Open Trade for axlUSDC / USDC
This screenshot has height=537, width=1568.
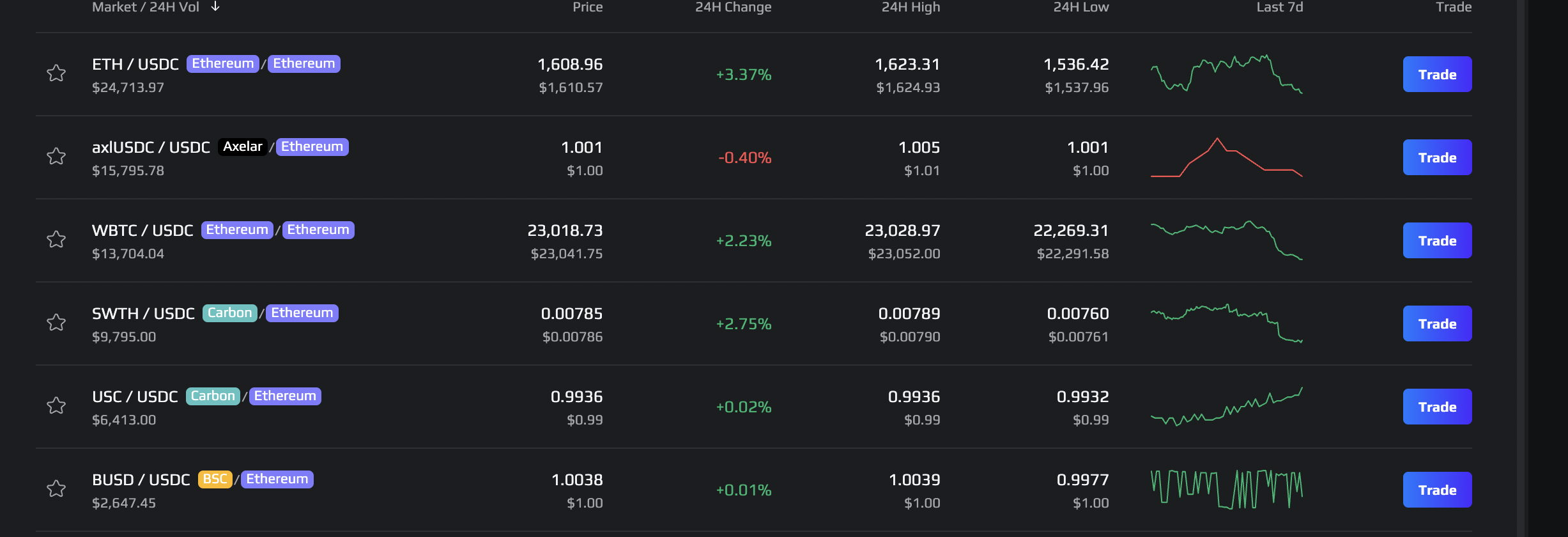[x=1437, y=157]
